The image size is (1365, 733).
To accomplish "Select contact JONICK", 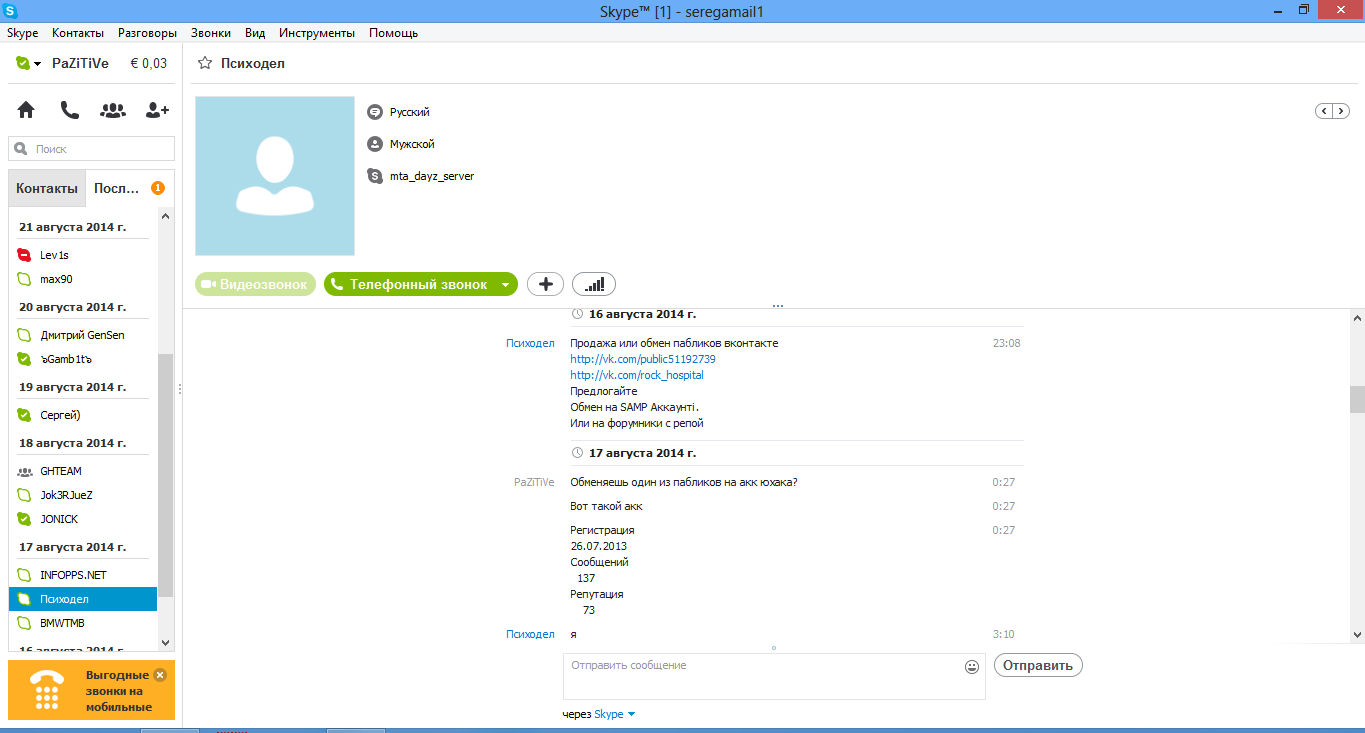I will click(x=83, y=519).
